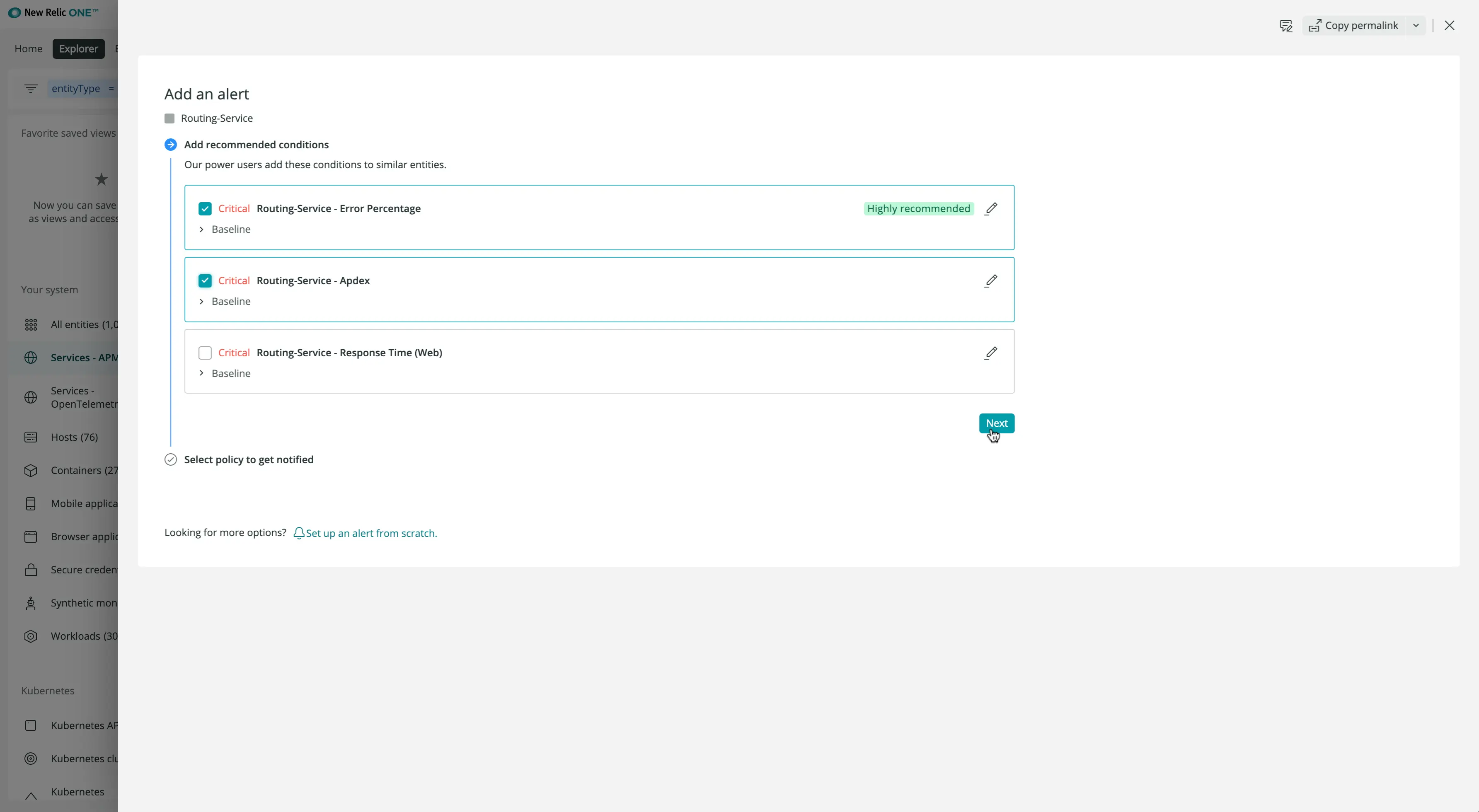The width and height of the screenshot is (1479, 812).
Task: Click the edit pencil icon for Response Time condition
Action: coord(991,352)
